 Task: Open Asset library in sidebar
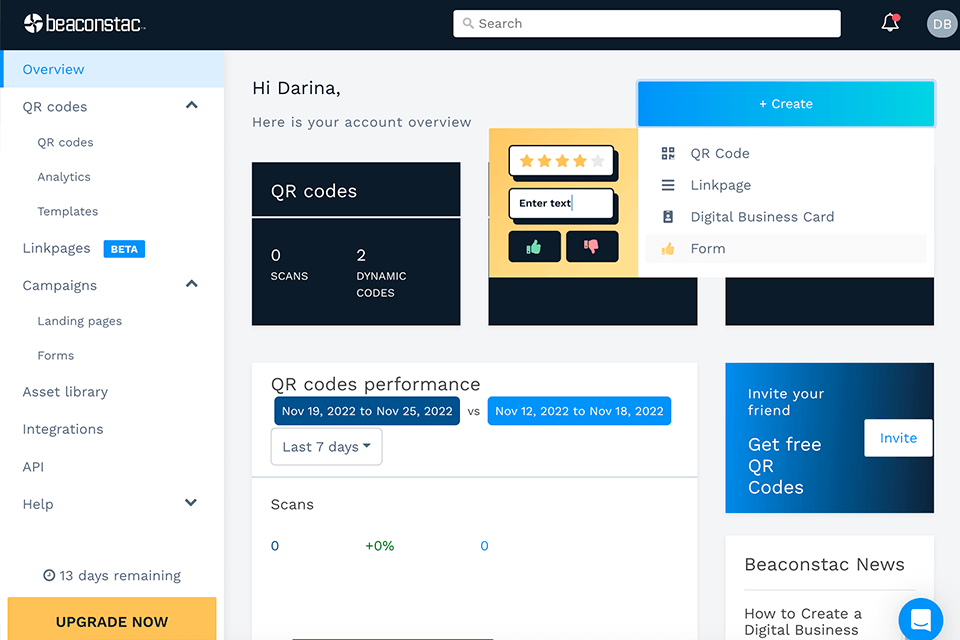(x=66, y=392)
